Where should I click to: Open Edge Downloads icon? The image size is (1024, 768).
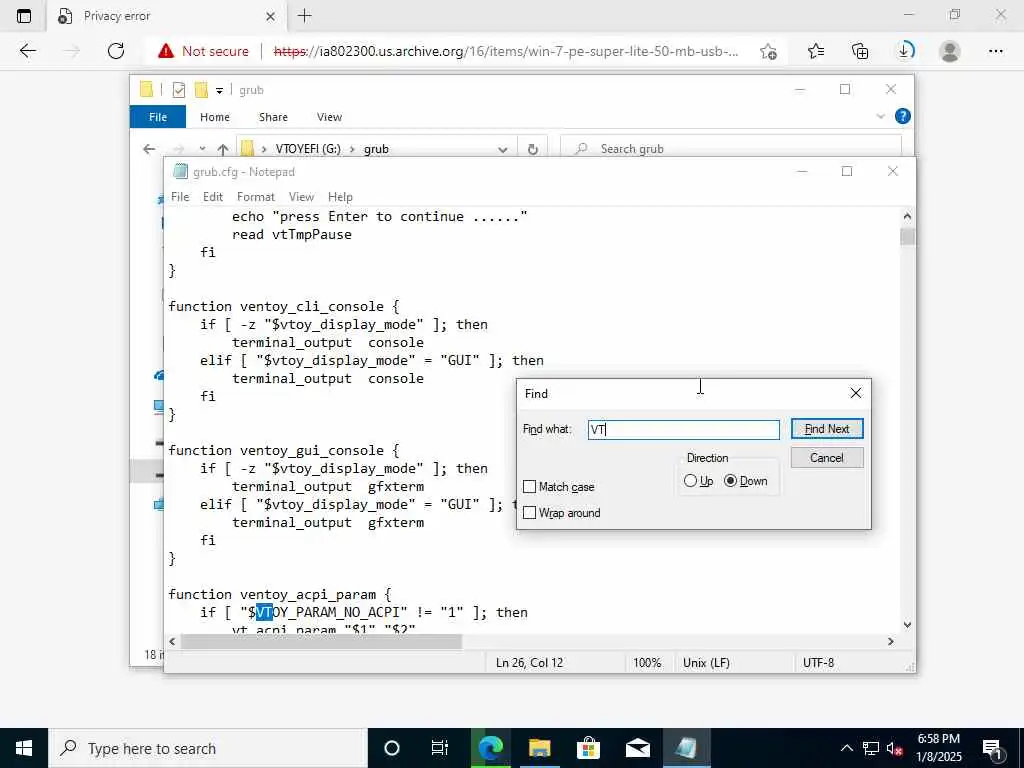tap(905, 51)
